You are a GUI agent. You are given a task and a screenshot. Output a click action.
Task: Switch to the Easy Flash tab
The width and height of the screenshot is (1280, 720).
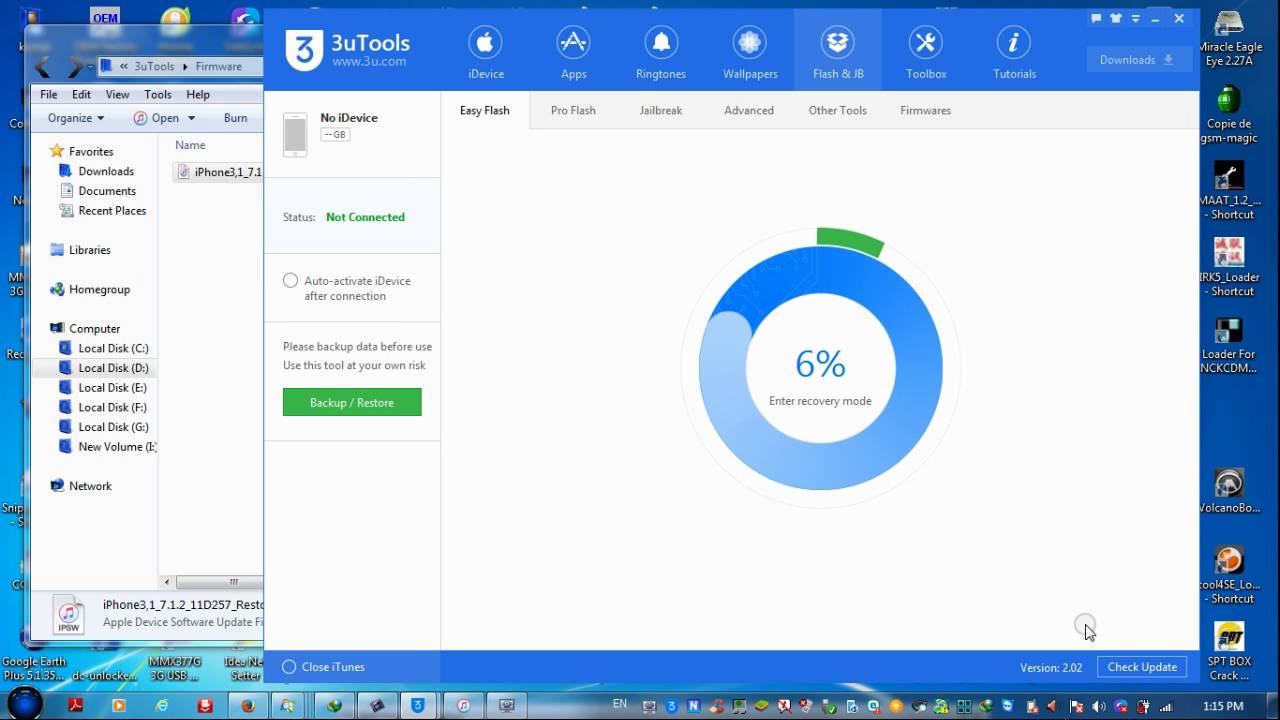(x=485, y=111)
